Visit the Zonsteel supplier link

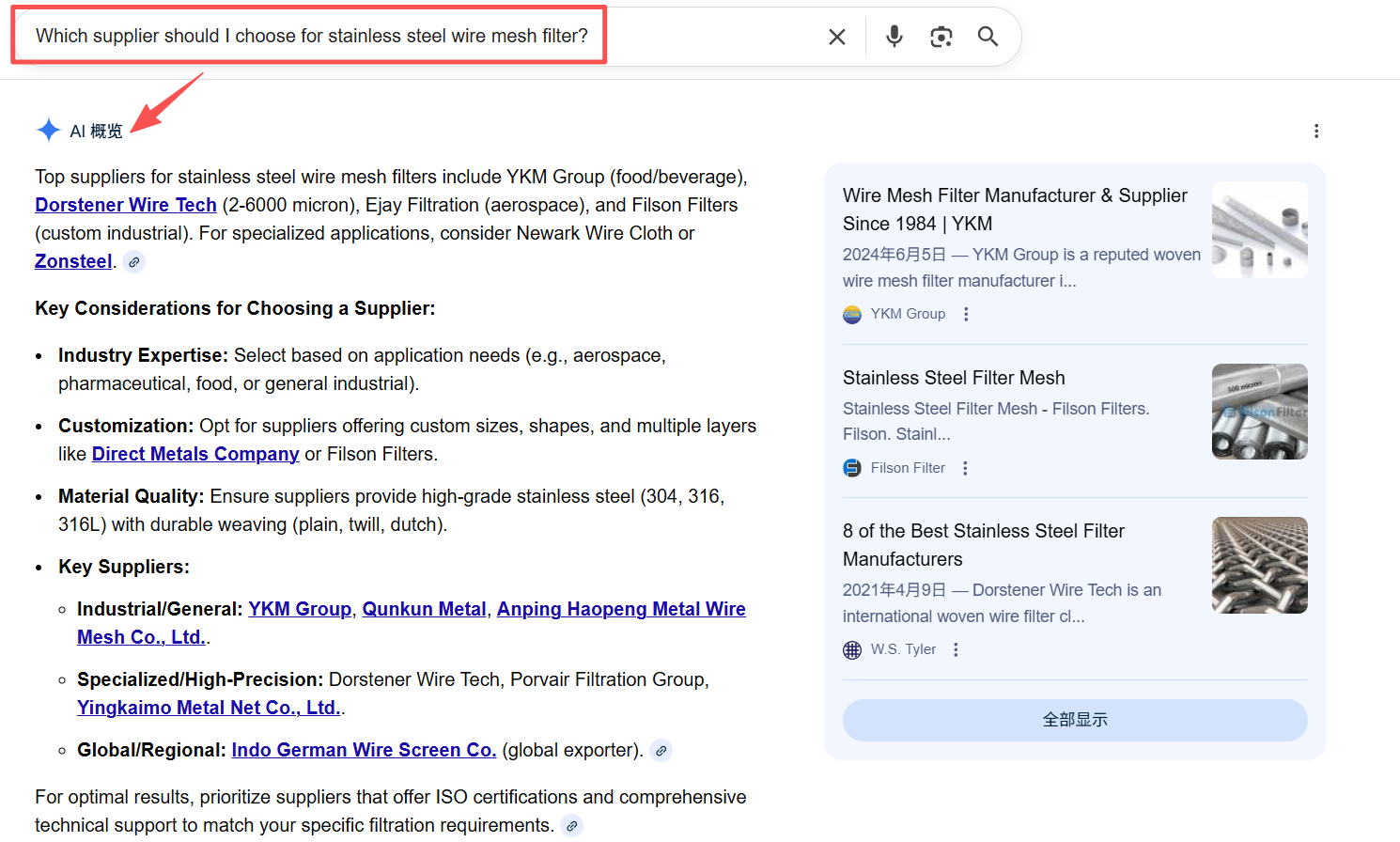(x=73, y=260)
